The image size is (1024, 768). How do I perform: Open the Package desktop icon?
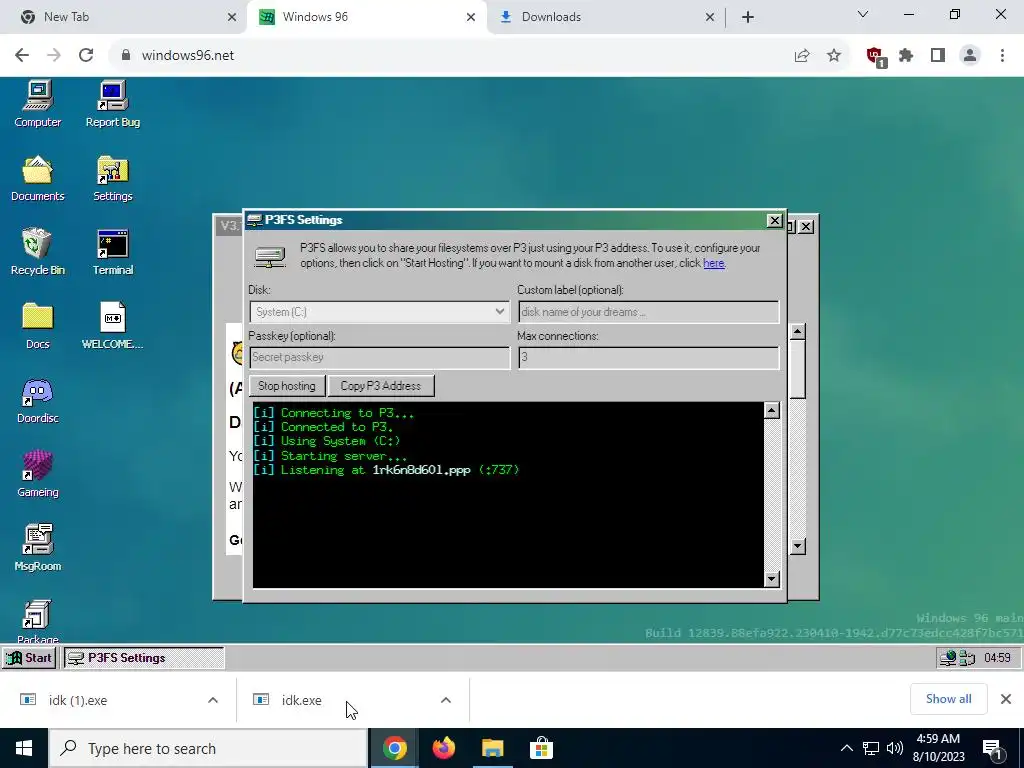[37, 620]
